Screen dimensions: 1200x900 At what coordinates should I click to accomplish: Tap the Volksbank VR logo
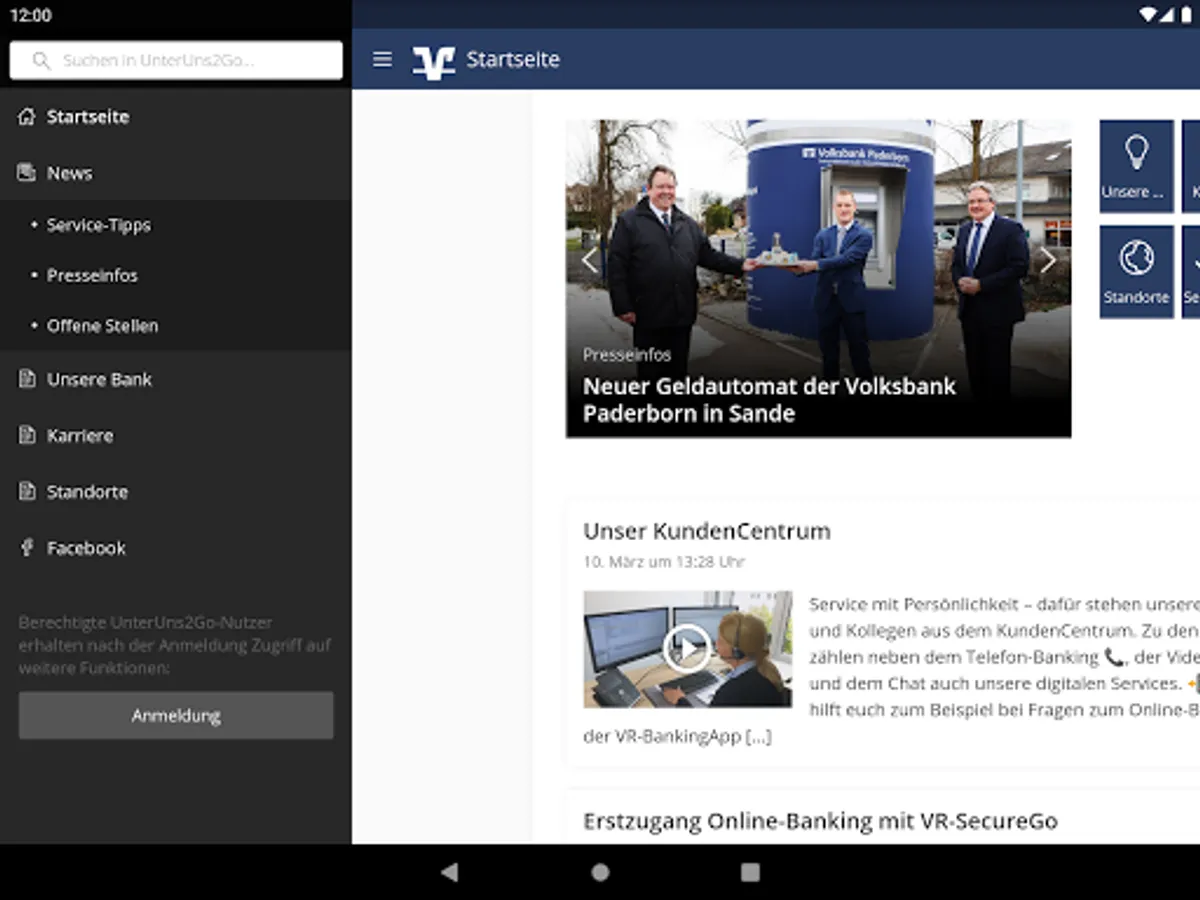pyautogui.click(x=433, y=60)
